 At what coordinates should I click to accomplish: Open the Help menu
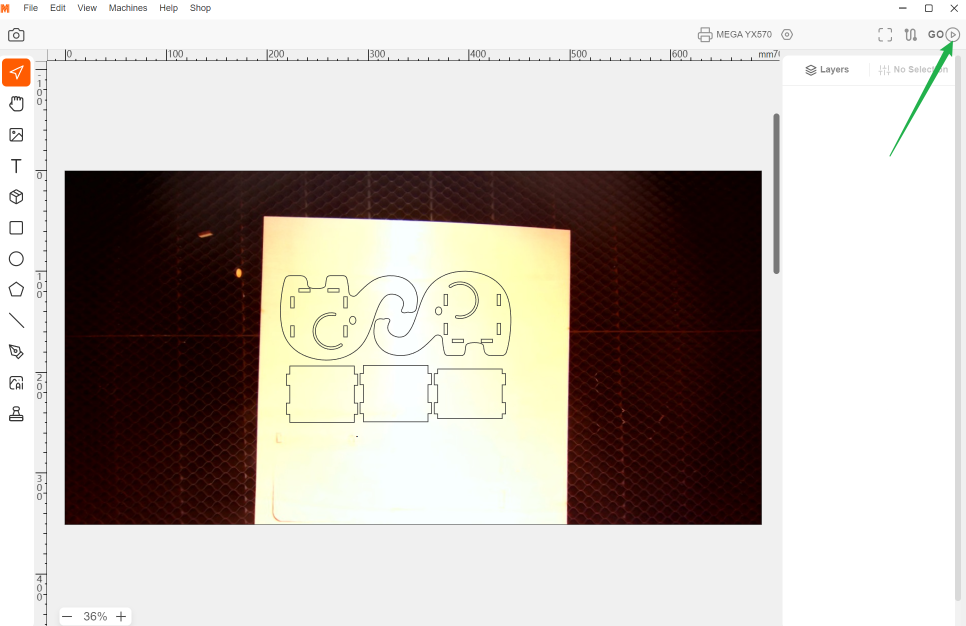pos(168,8)
